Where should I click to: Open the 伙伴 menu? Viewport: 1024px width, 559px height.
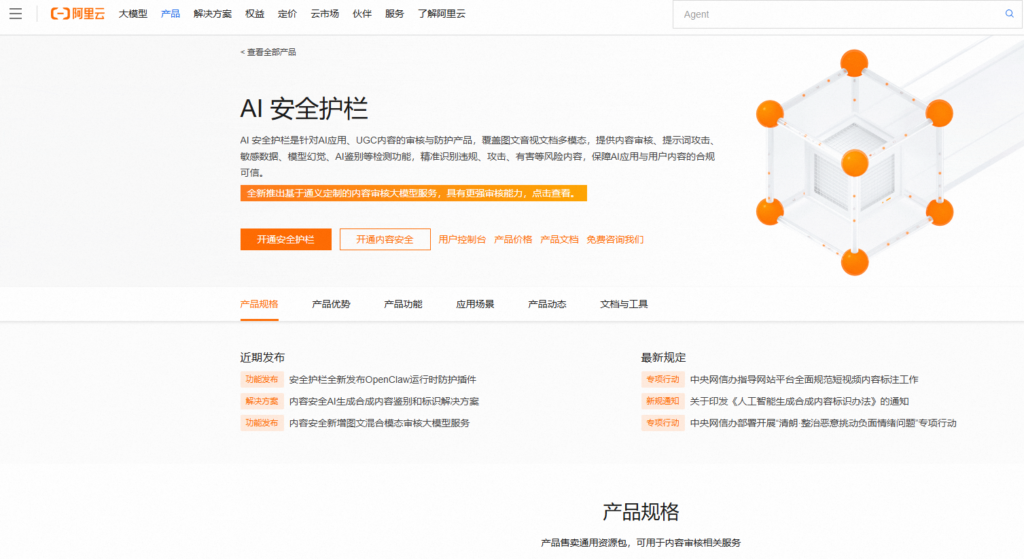(362, 14)
